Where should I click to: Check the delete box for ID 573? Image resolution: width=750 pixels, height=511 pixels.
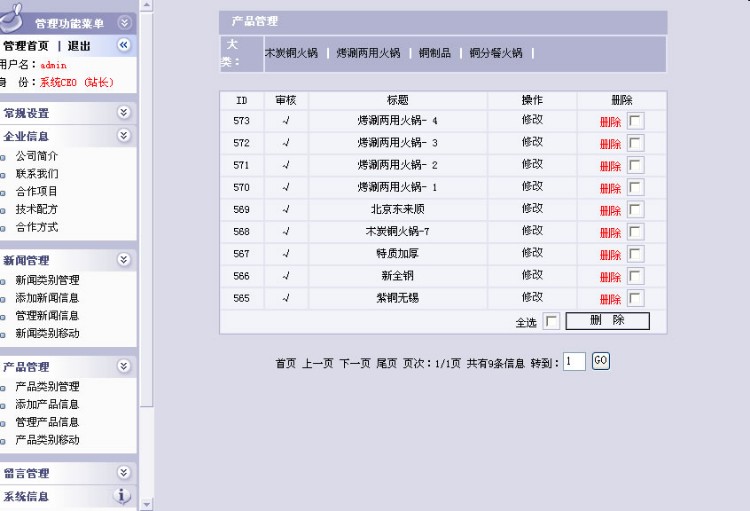(x=635, y=121)
